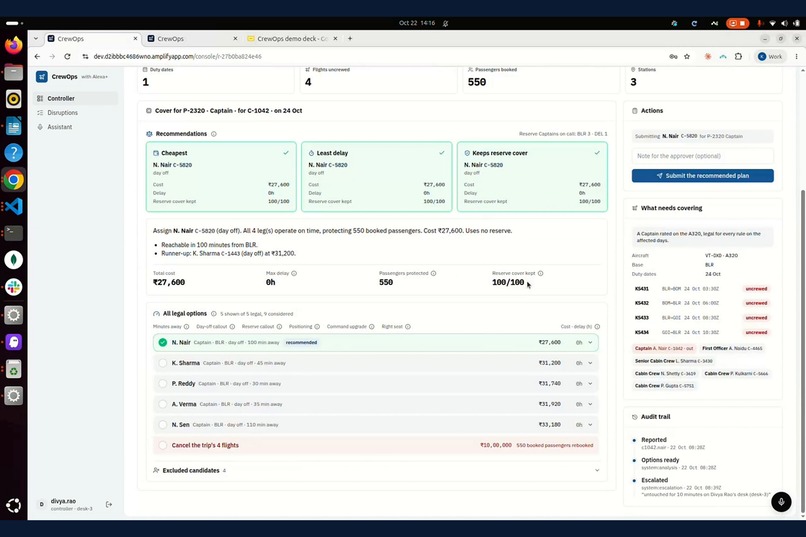This screenshot has height=537, width=806.
Task: Click the microphone voice assistant button
Action: point(781,502)
